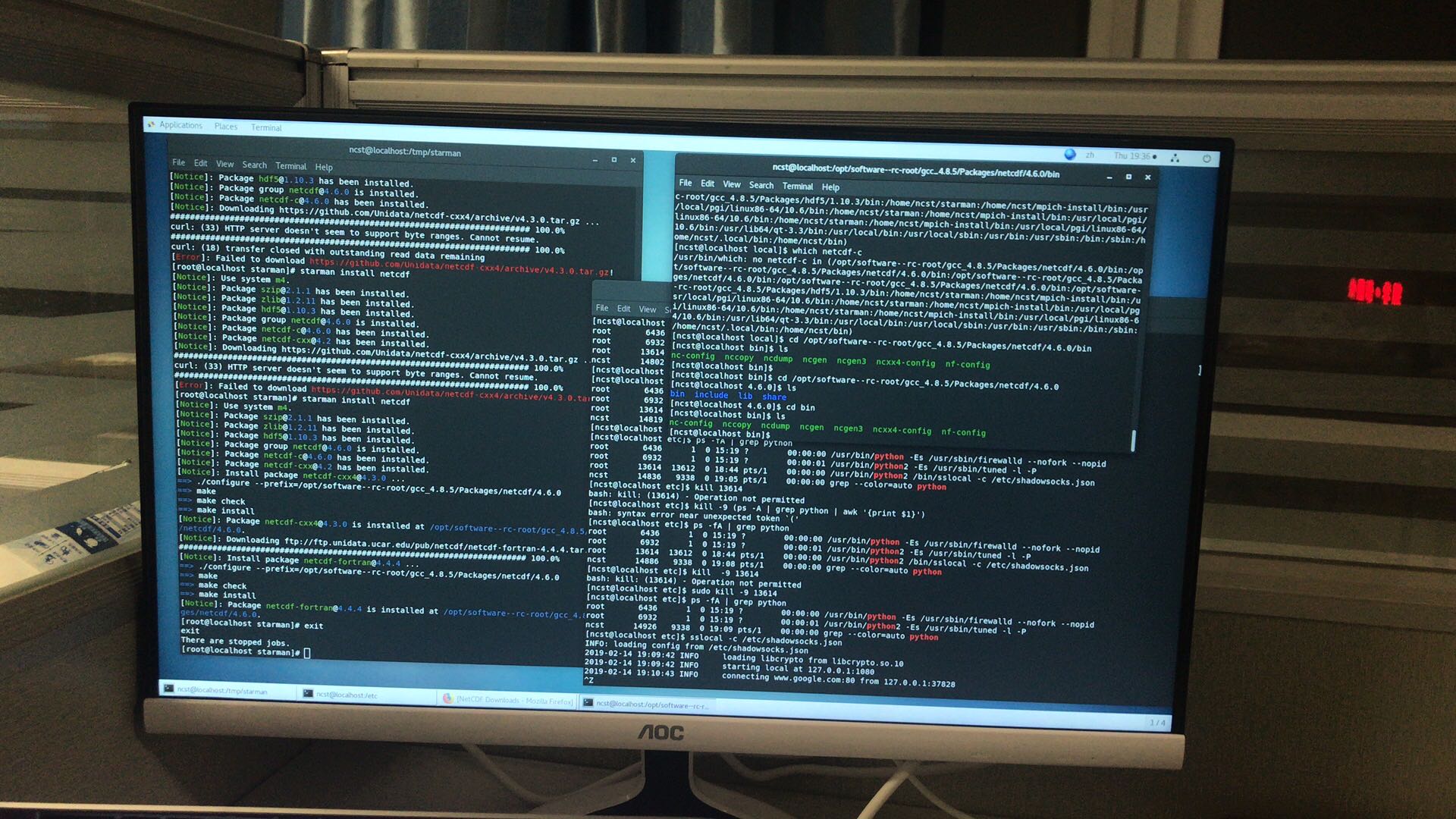Open Help menu in /tmp/starman terminal
The height and width of the screenshot is (819, 1456).
point(324,167)
